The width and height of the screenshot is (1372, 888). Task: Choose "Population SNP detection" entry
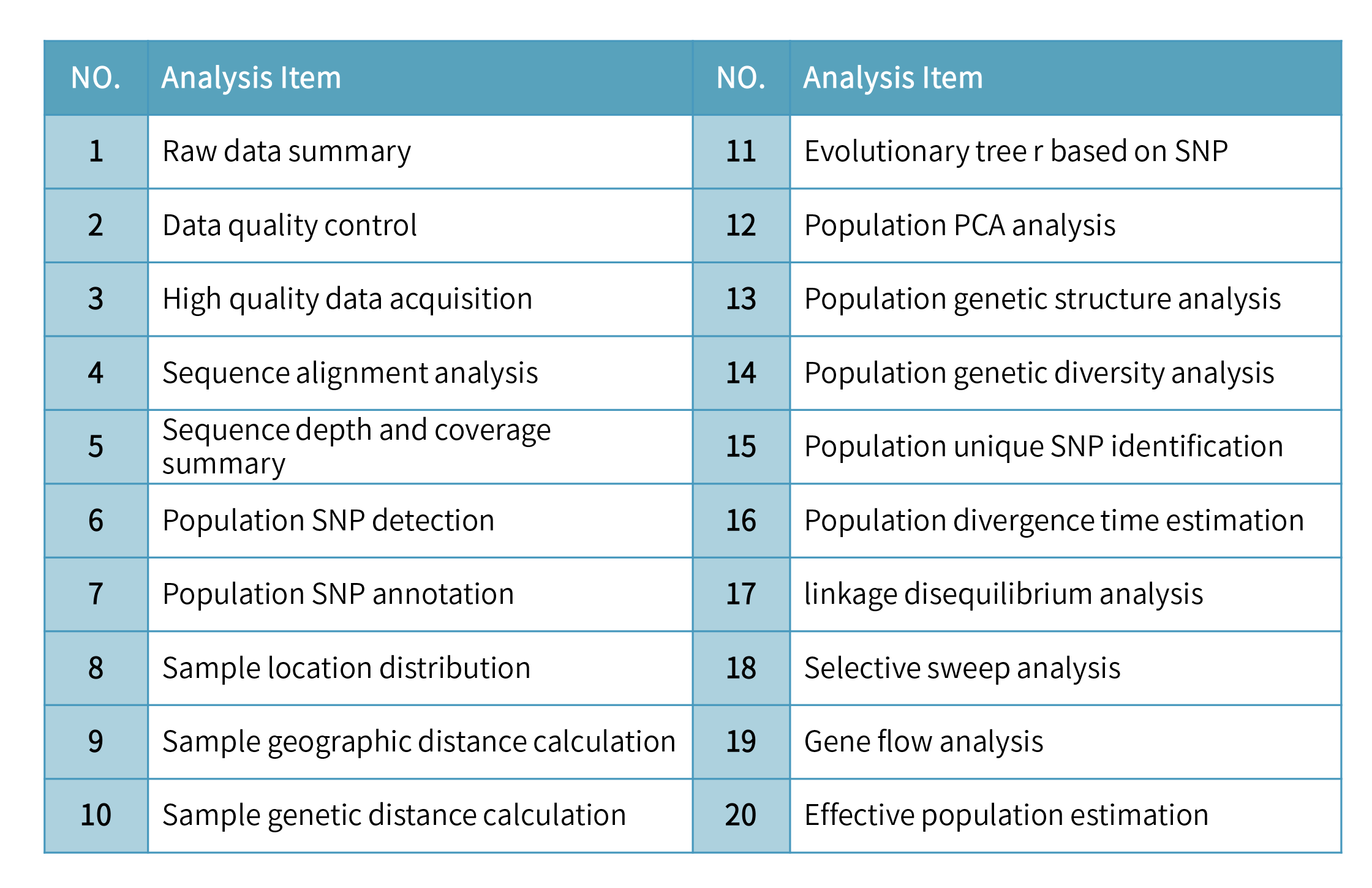coord(328,521)
